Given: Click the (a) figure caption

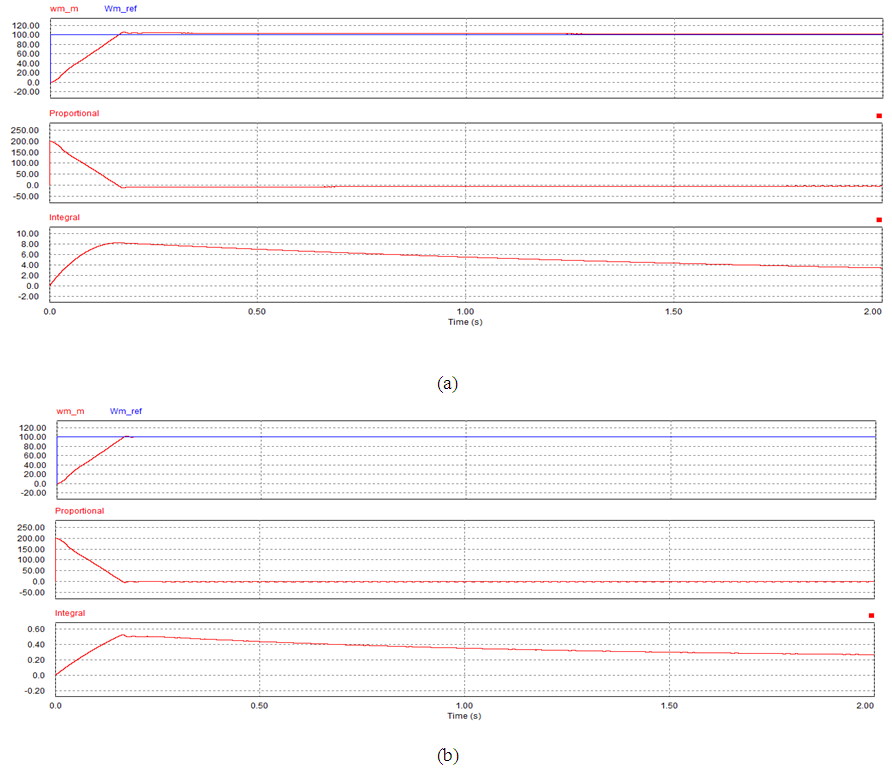Looking at the screenshot, I should [447, 383].
